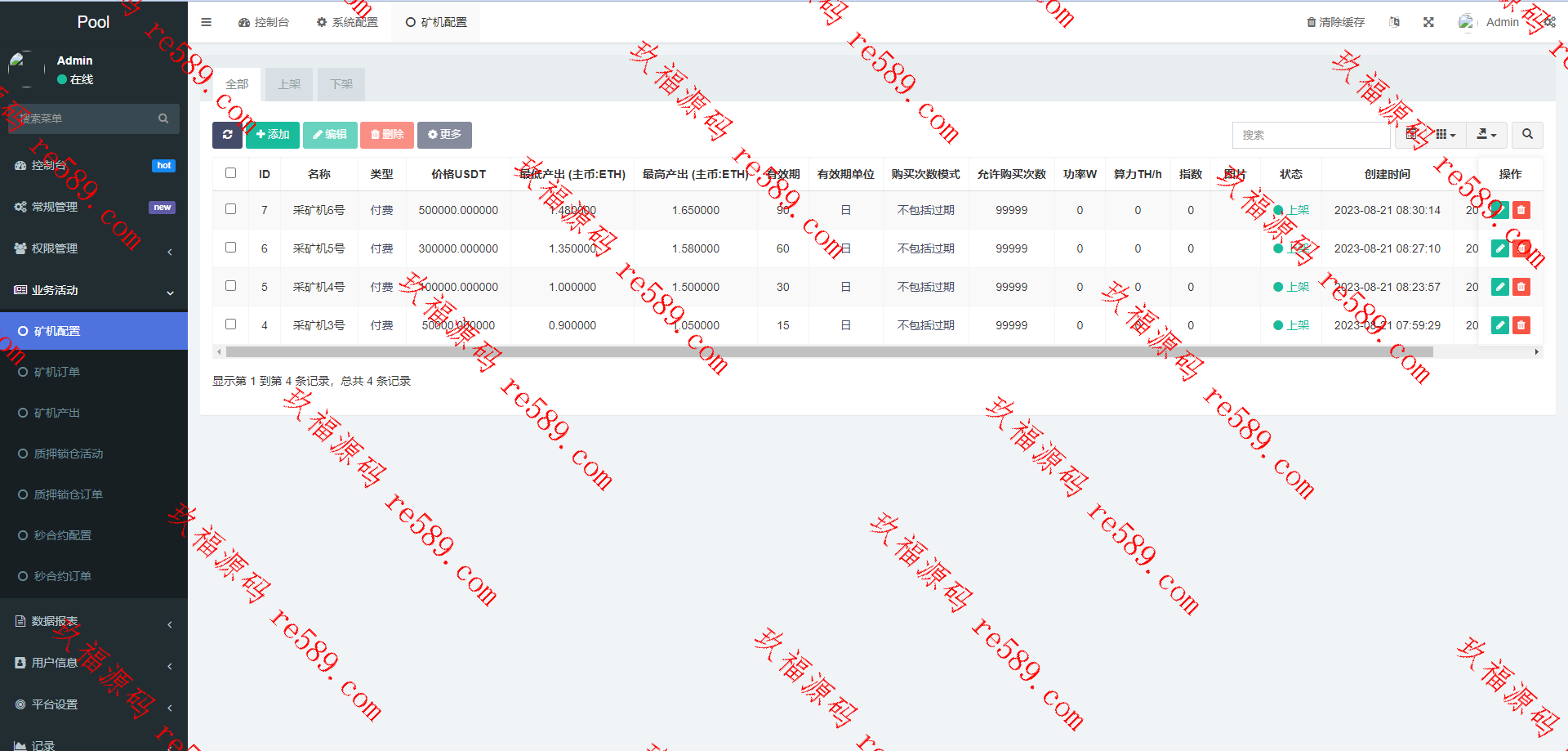Switch to the 下架 filter tab

coord(341,84)
